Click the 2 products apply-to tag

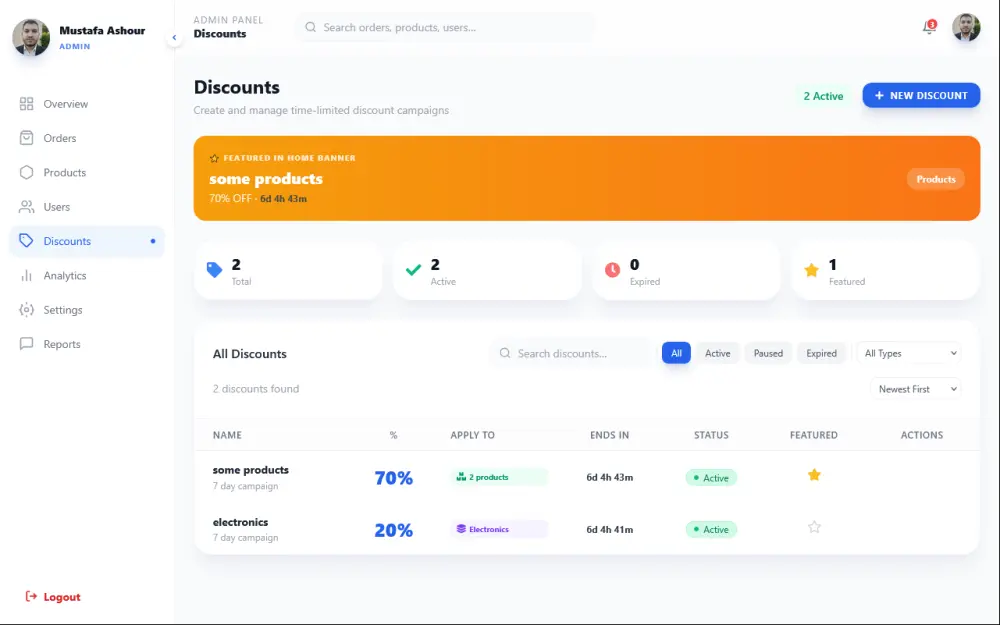tap(499, 477)
